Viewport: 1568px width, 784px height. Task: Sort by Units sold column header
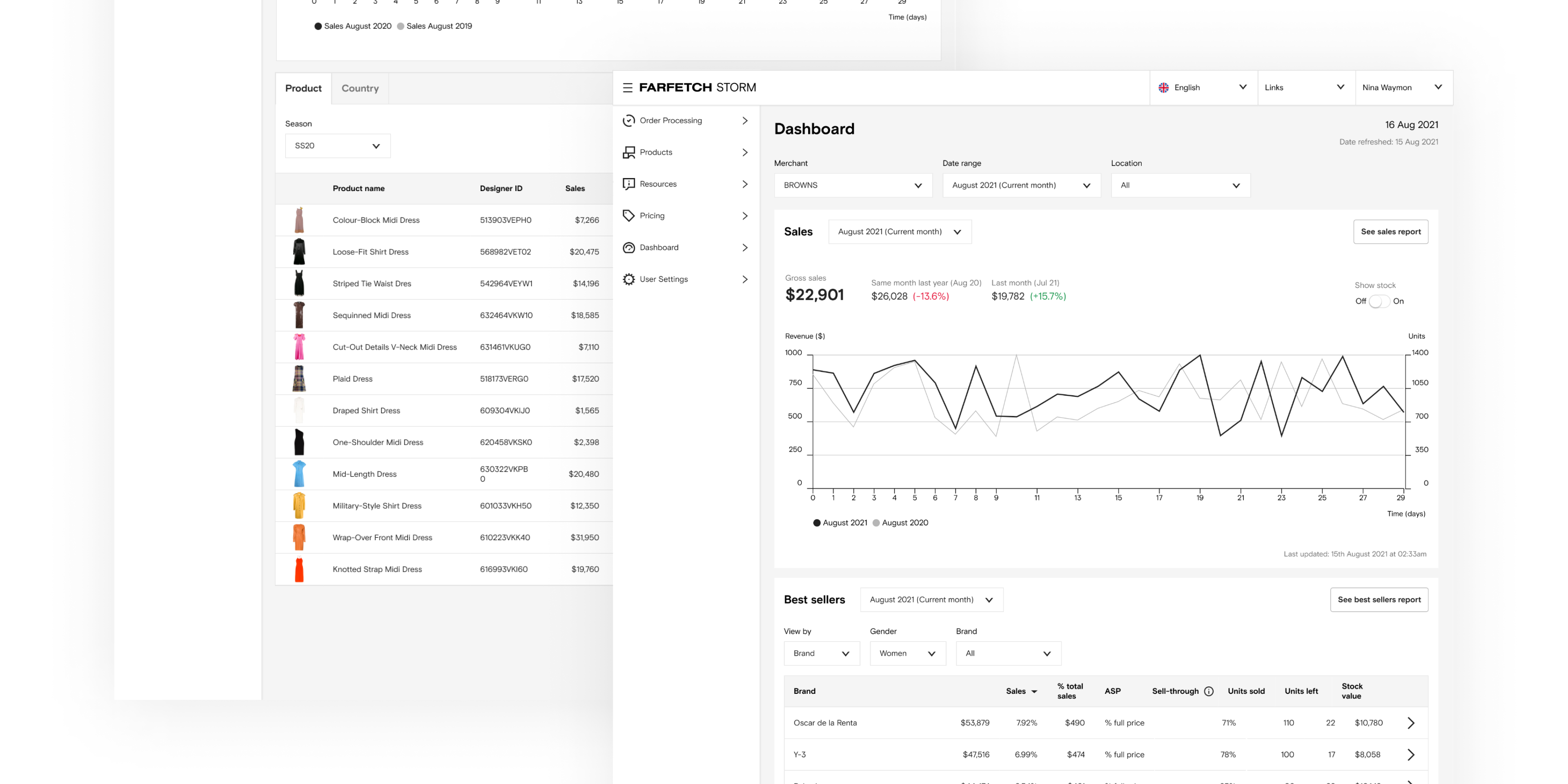[x=1246, y=691]
